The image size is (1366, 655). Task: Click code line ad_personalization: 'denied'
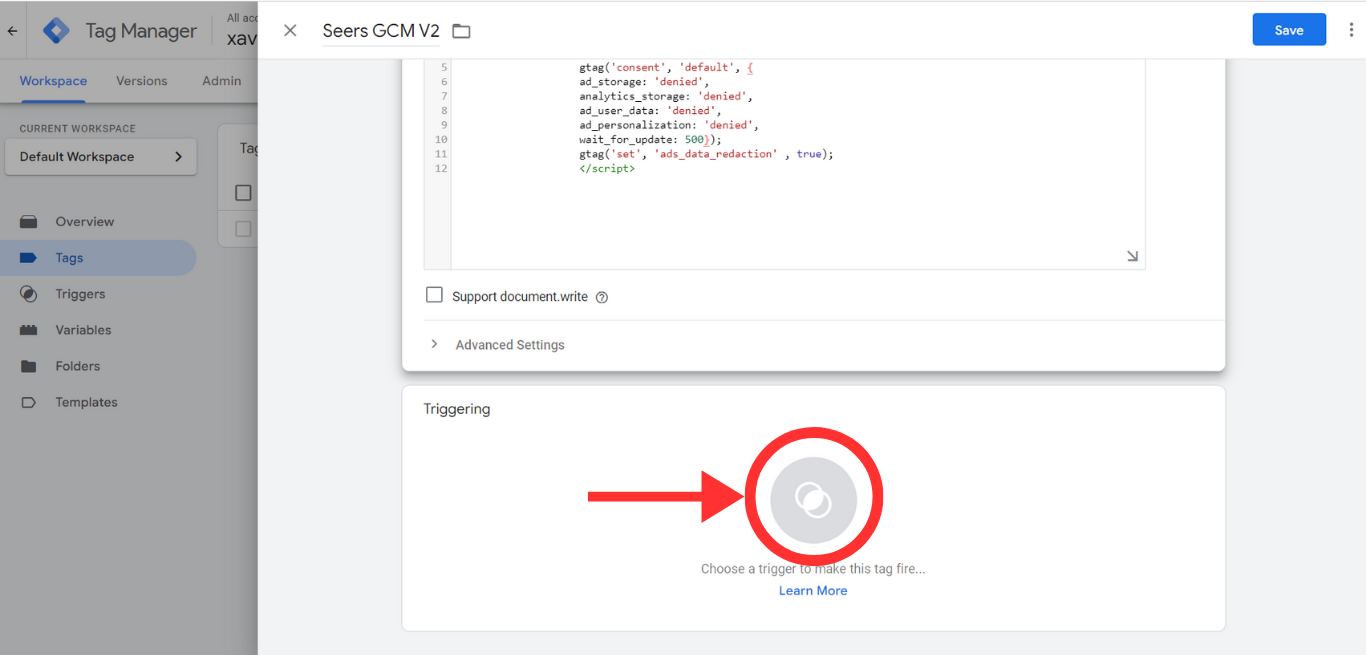click(669, 125)
